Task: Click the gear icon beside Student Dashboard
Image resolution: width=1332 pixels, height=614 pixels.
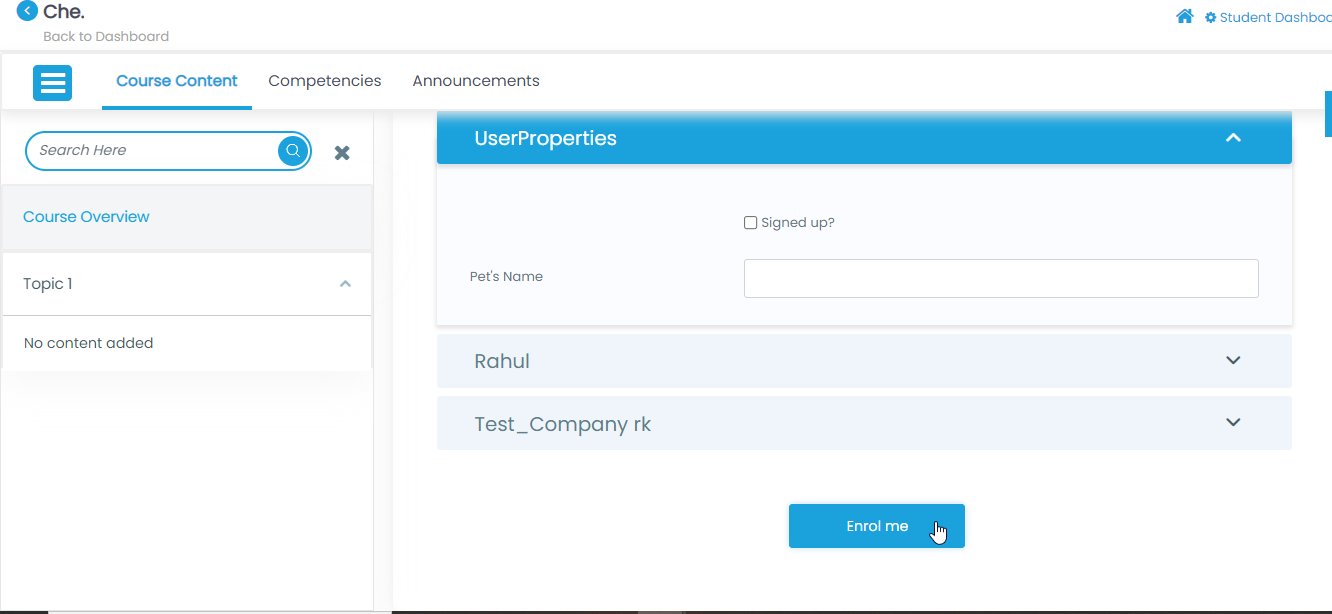Action: point(1210,18)
